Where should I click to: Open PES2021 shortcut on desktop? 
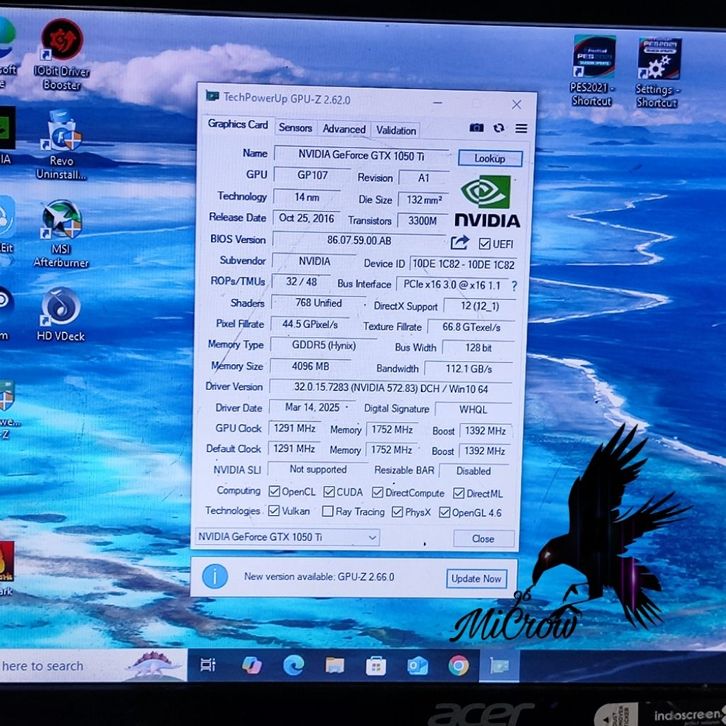(593, 61)
